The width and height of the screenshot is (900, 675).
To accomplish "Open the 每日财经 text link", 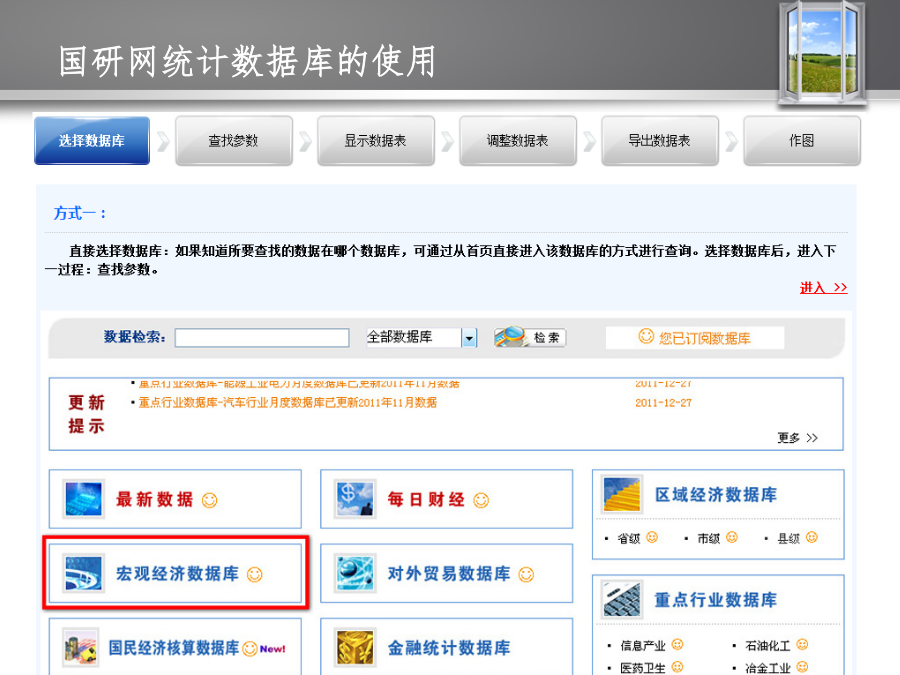I will tap(426, 499).
